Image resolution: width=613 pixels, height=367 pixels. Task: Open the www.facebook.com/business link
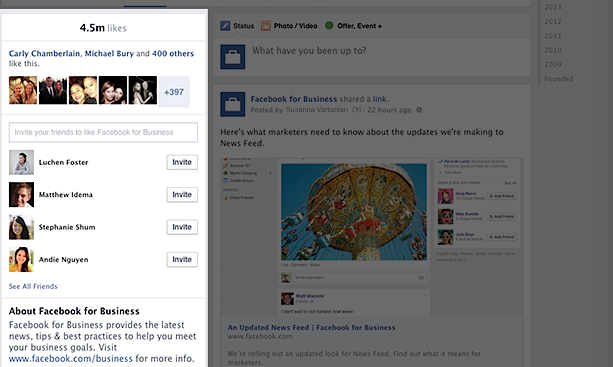click(x=71, y=358)
